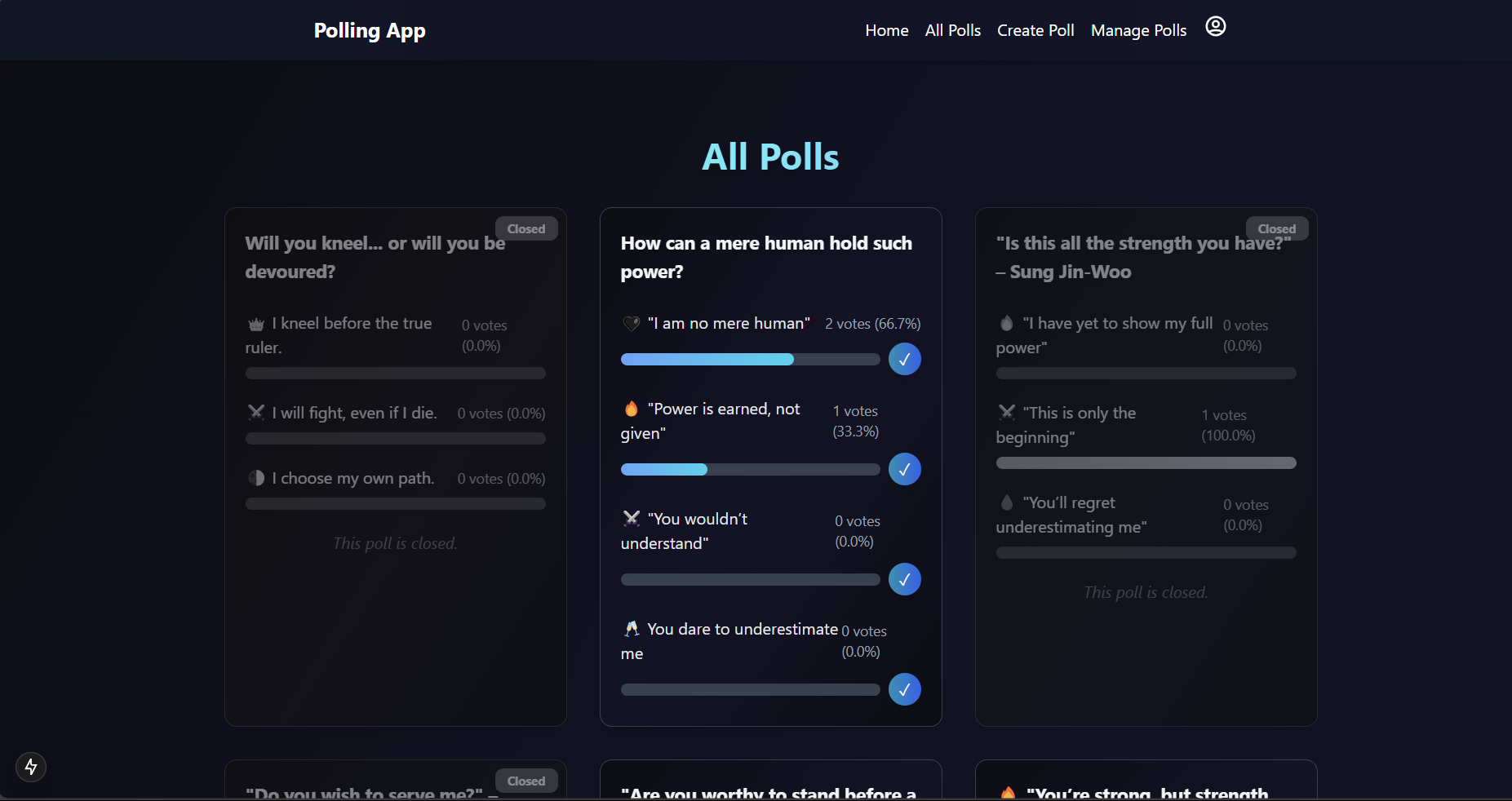This screenshot has width=1512, height=801.
Task: Click "2 votes (66.7%)" vote count
Action: click(872, 324)
